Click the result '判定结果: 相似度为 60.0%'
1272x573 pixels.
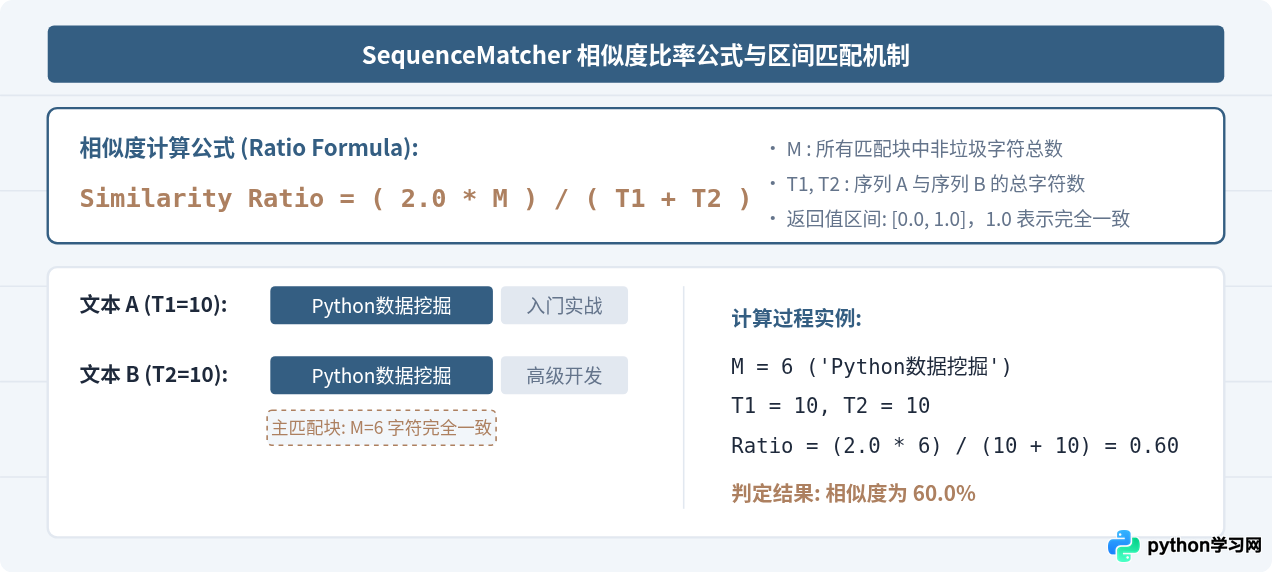854,493
